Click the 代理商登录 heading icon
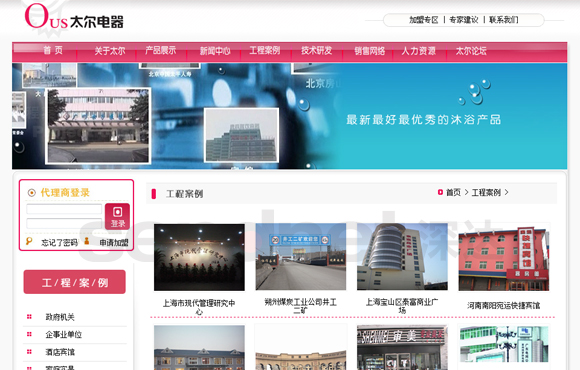 coord(32,192)
